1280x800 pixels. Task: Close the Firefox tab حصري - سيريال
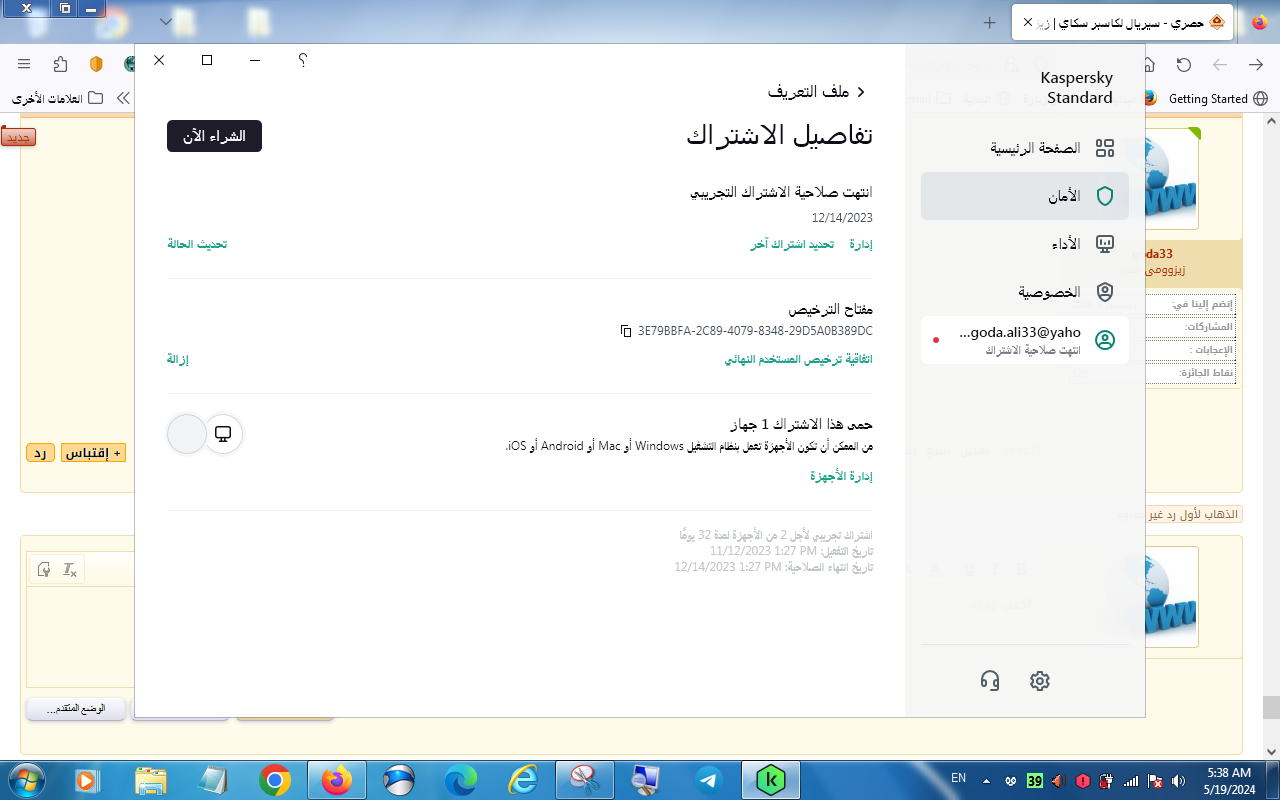(x=1028, y=22)
